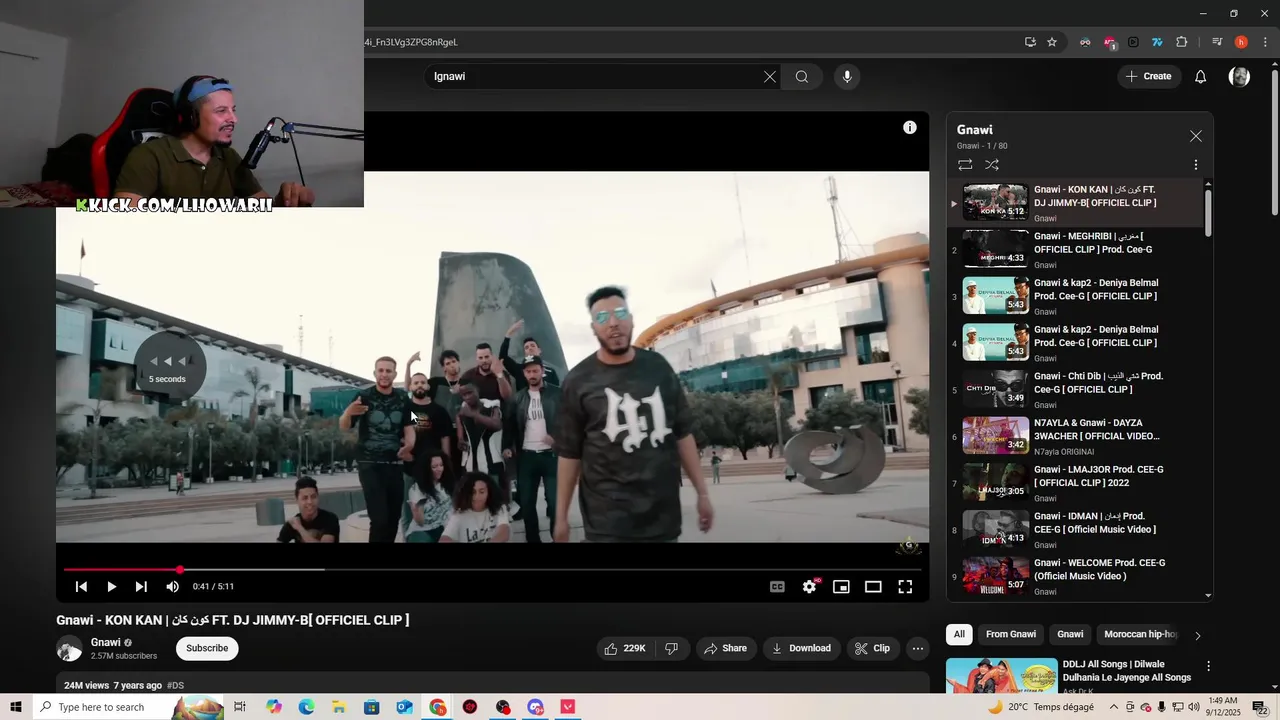
Task: Open Chrome media controls icon
Action: pos(1217,42)
